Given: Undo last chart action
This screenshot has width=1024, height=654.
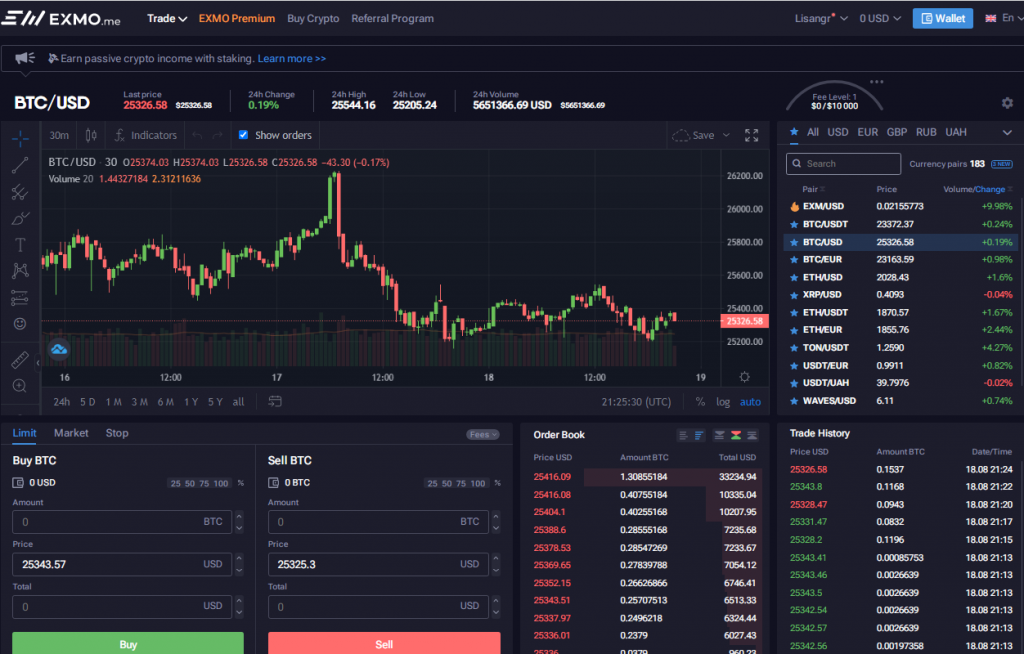Looking at the screenshot, I should point(197,135).
